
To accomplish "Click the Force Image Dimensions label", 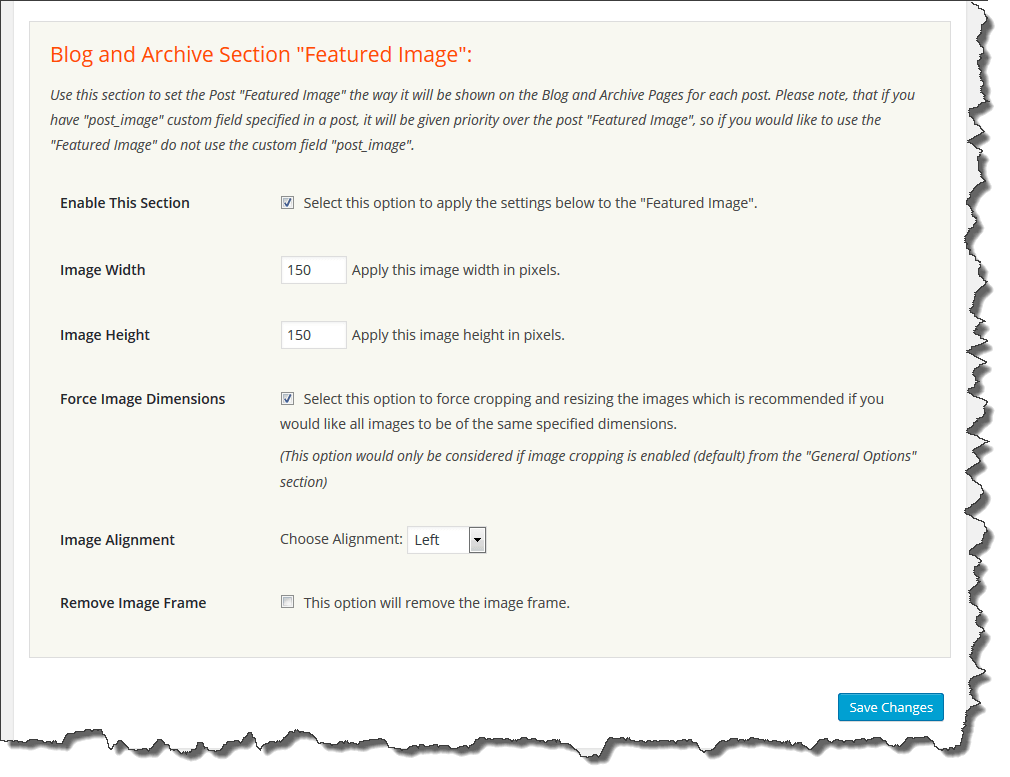I will point(142,398).
